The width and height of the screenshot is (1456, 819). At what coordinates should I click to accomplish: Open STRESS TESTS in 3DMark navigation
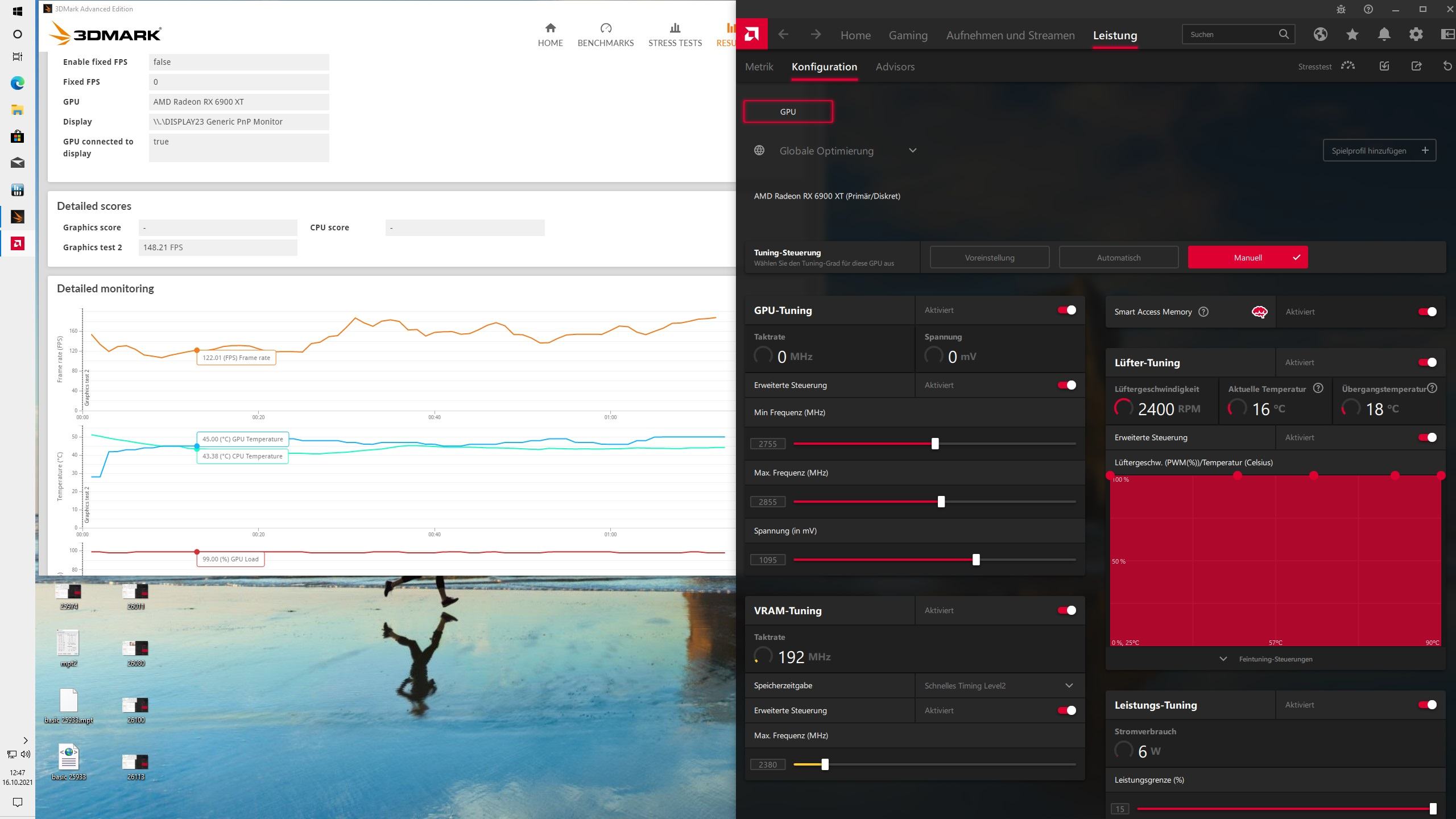[675, 35]
